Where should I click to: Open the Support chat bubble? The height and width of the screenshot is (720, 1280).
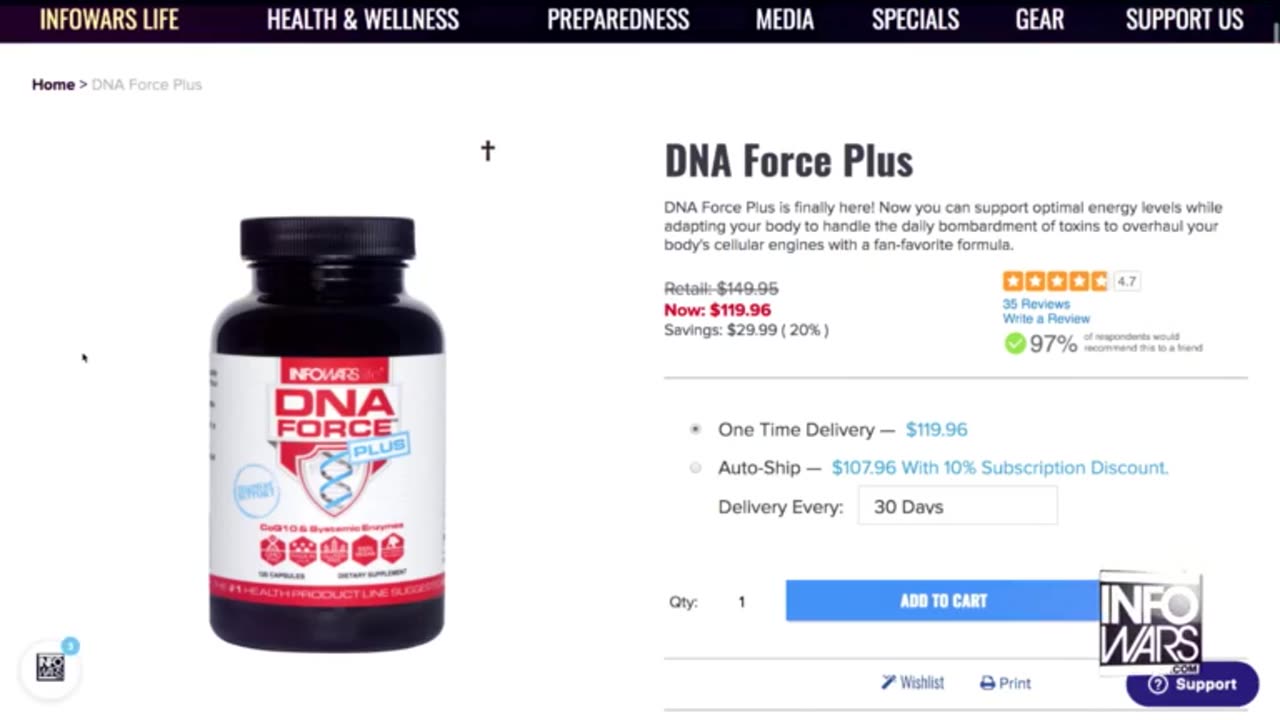tap(1192, 685)
